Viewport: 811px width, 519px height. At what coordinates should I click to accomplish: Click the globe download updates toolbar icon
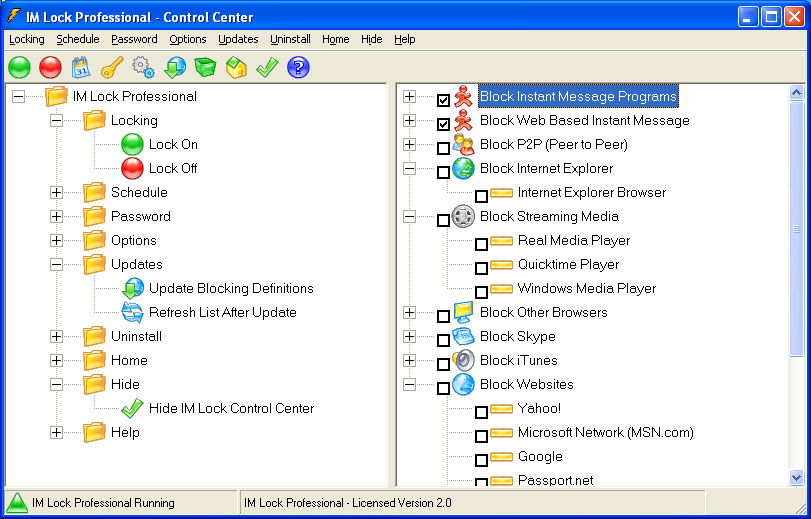174,67
